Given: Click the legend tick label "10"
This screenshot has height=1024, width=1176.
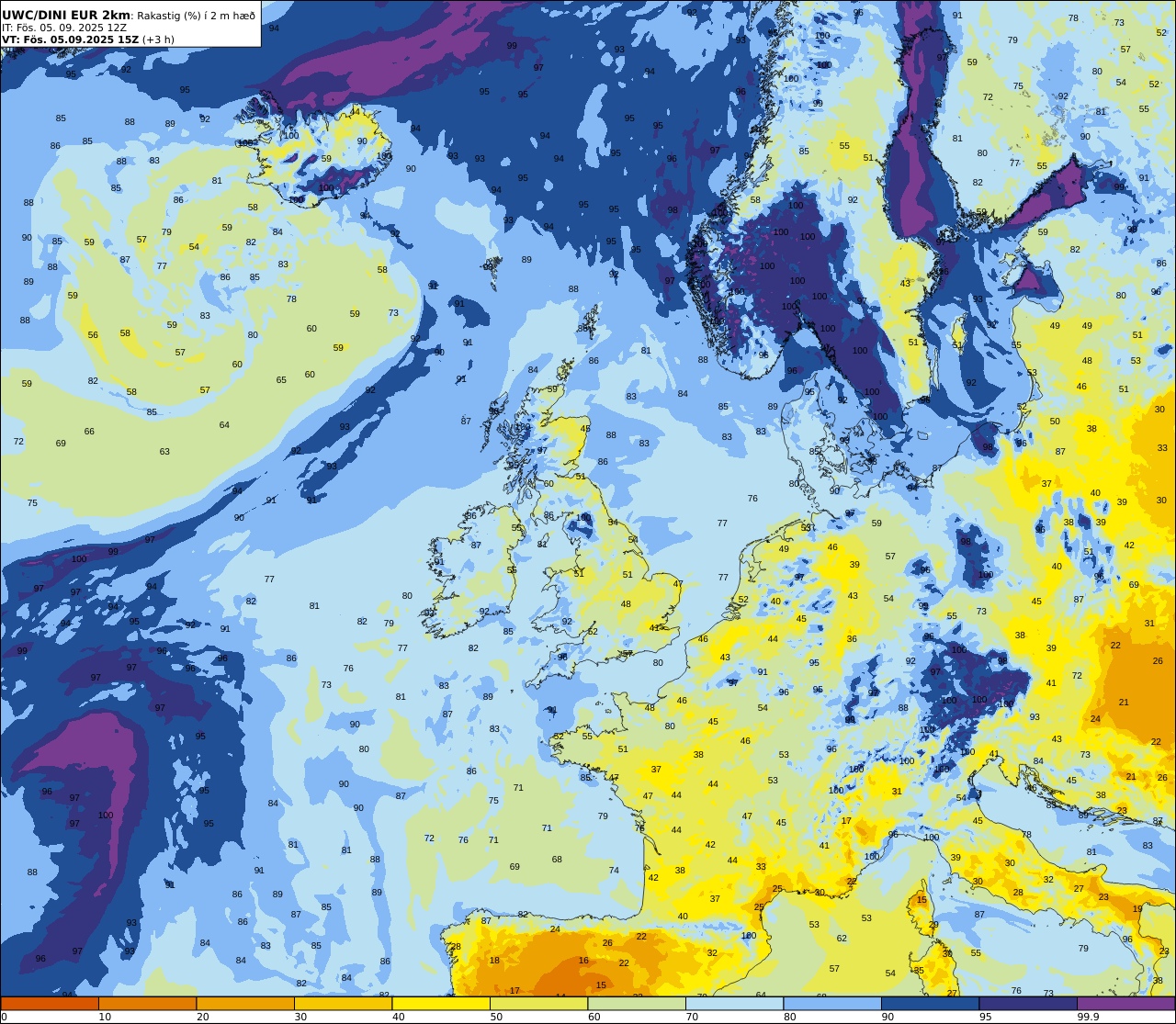Looking at the screenshot, I should point(105,1017).
